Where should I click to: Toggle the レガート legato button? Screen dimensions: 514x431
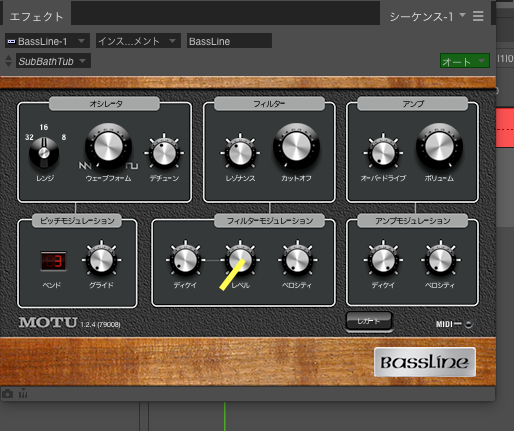click(x=369, y=321)
